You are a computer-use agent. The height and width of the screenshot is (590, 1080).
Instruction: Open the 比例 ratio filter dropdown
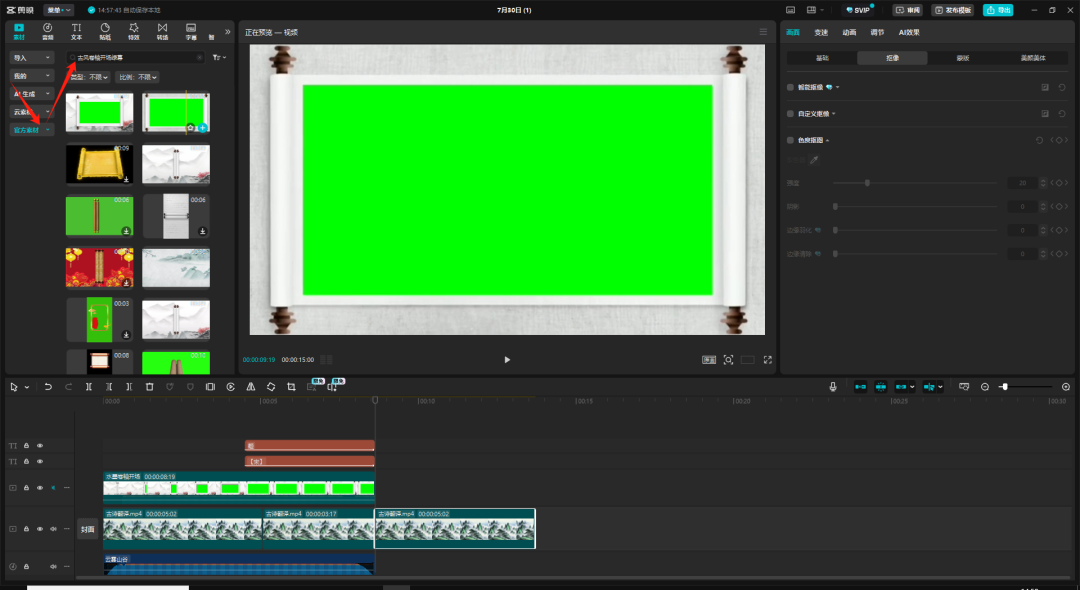click(x=139, y=77)
